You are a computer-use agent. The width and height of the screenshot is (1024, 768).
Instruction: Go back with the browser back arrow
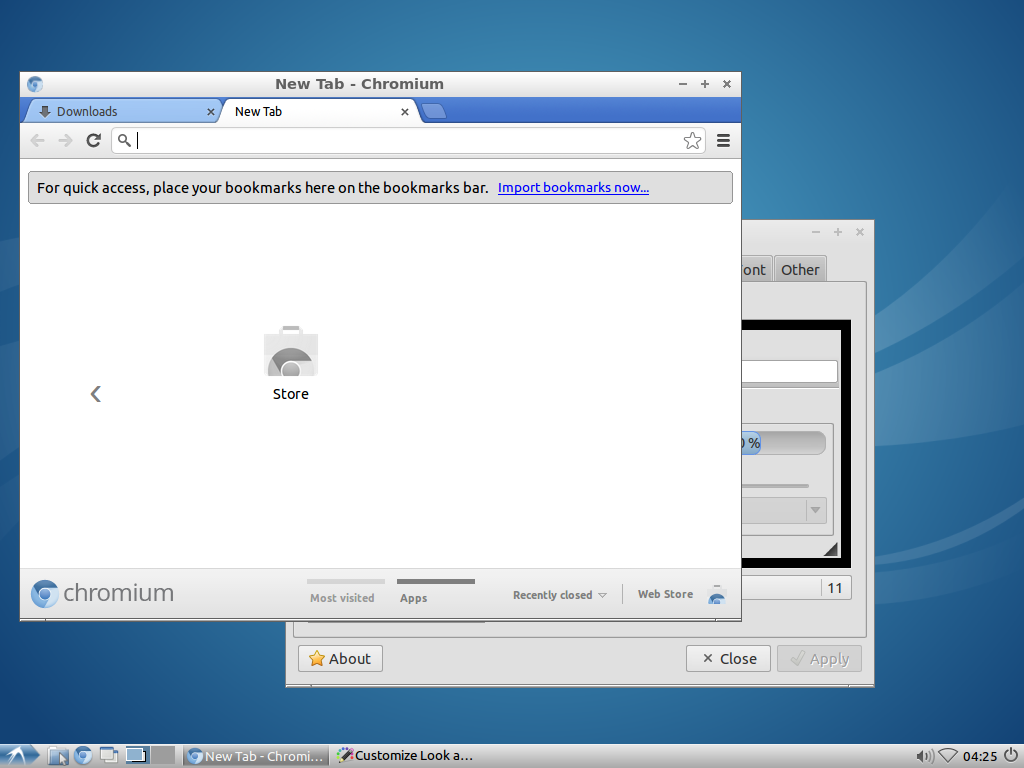click(x=38, y=140)
